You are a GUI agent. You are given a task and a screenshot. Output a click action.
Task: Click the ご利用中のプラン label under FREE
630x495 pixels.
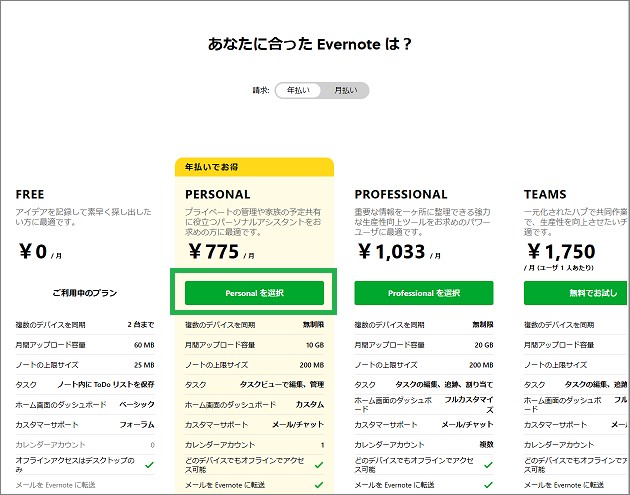(x=85, y=293)
